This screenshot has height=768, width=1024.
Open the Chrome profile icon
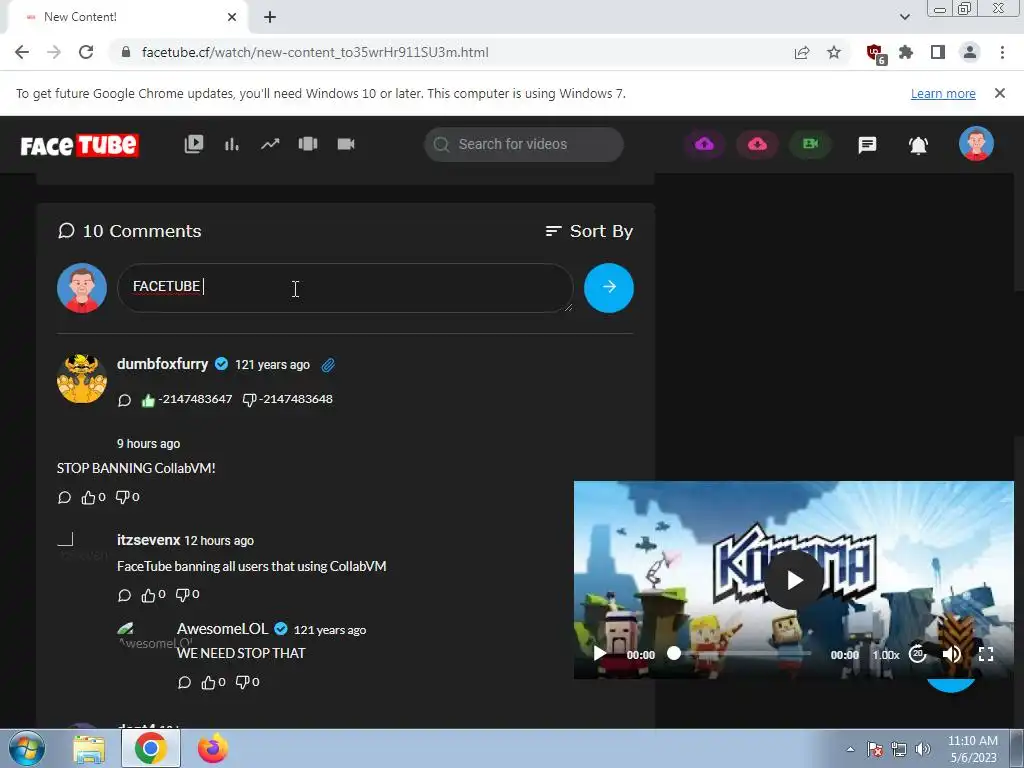pos(970,52)
